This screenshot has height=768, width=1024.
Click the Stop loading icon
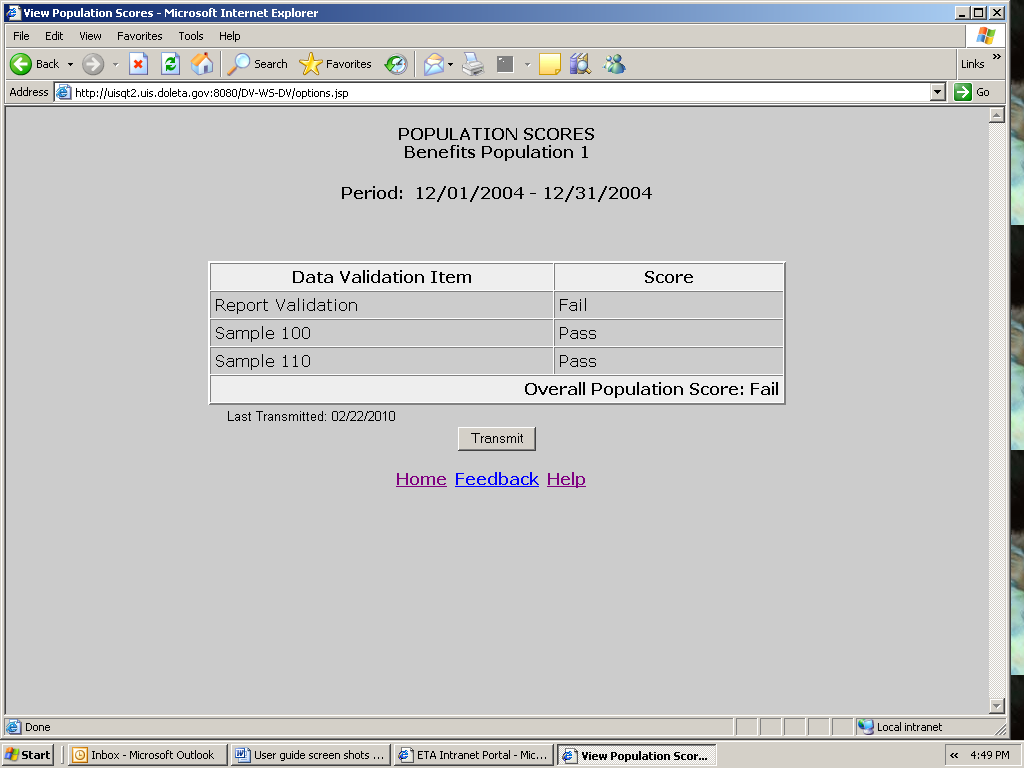138,64
